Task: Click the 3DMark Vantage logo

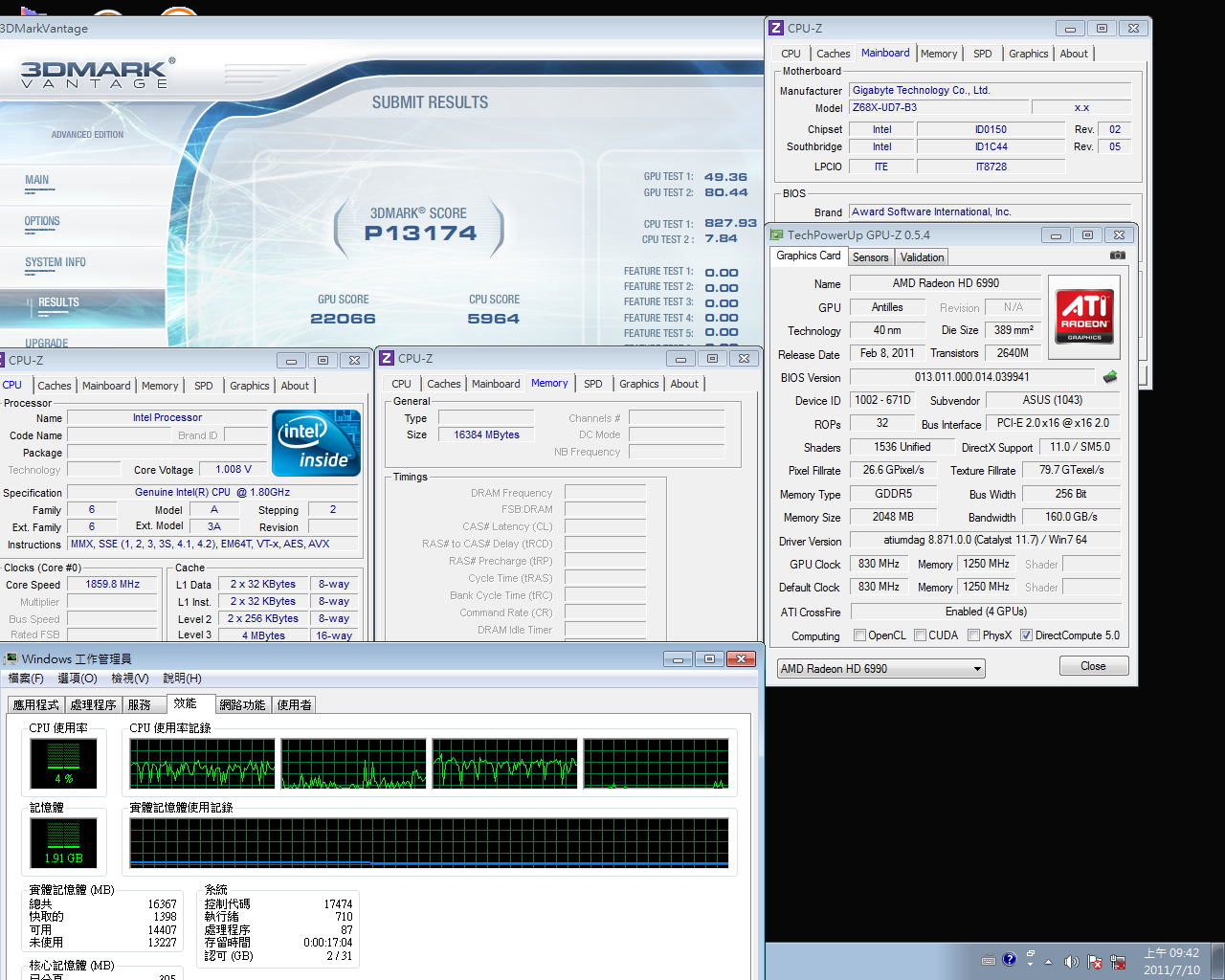Action: [x=99, y=73]
